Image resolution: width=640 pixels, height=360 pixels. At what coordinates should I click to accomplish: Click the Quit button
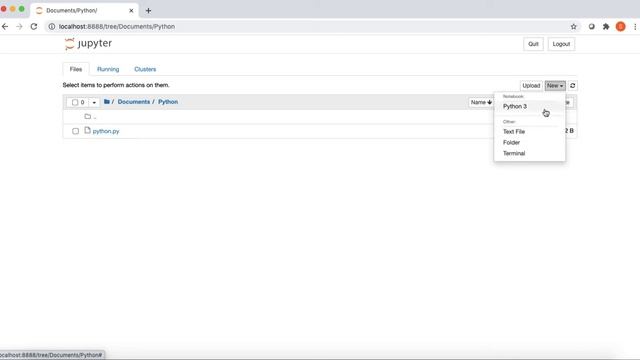point(533,44)
